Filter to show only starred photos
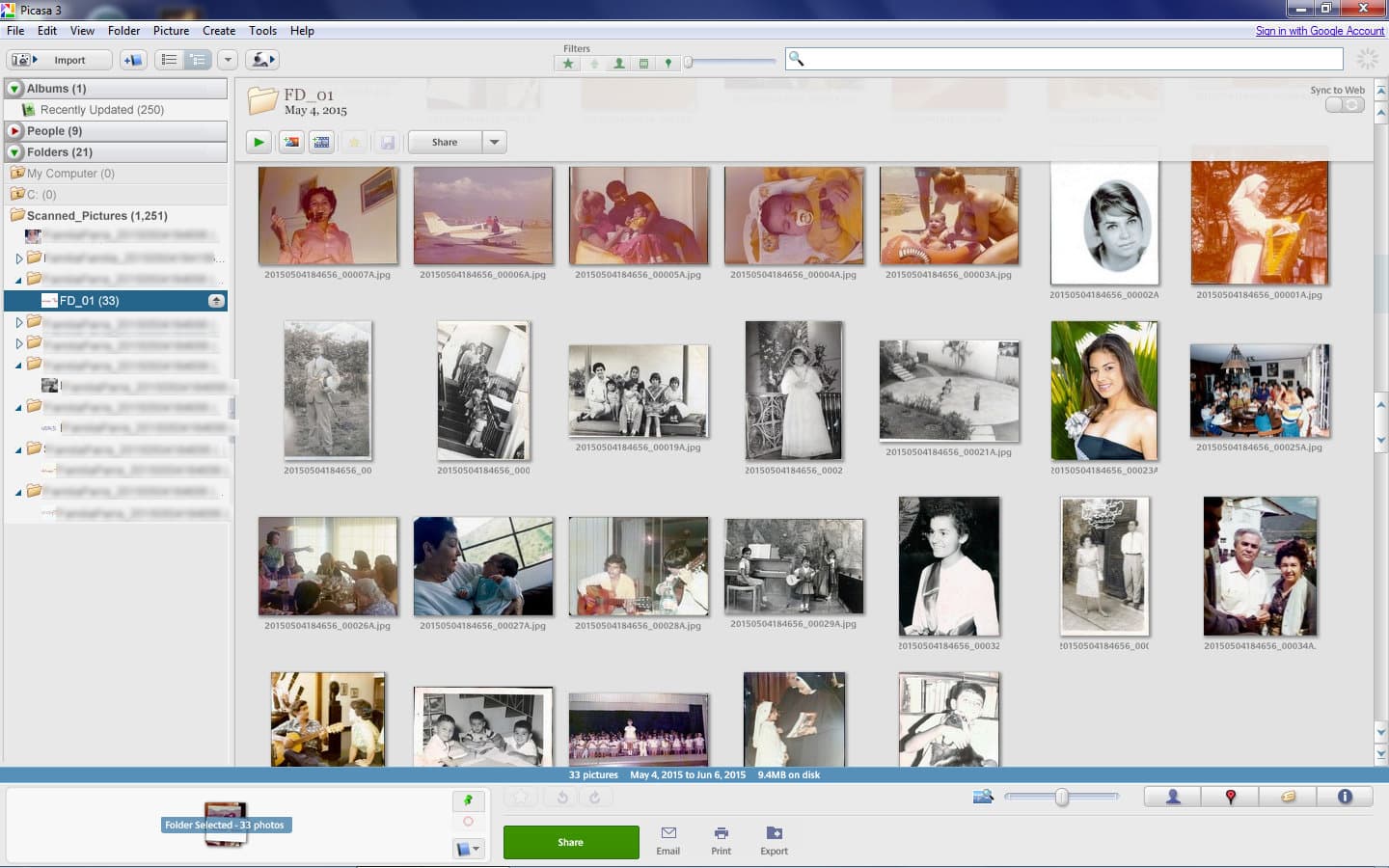This screenshot has height=868, width=1389. pyautogui.click(x=569, y=63)
